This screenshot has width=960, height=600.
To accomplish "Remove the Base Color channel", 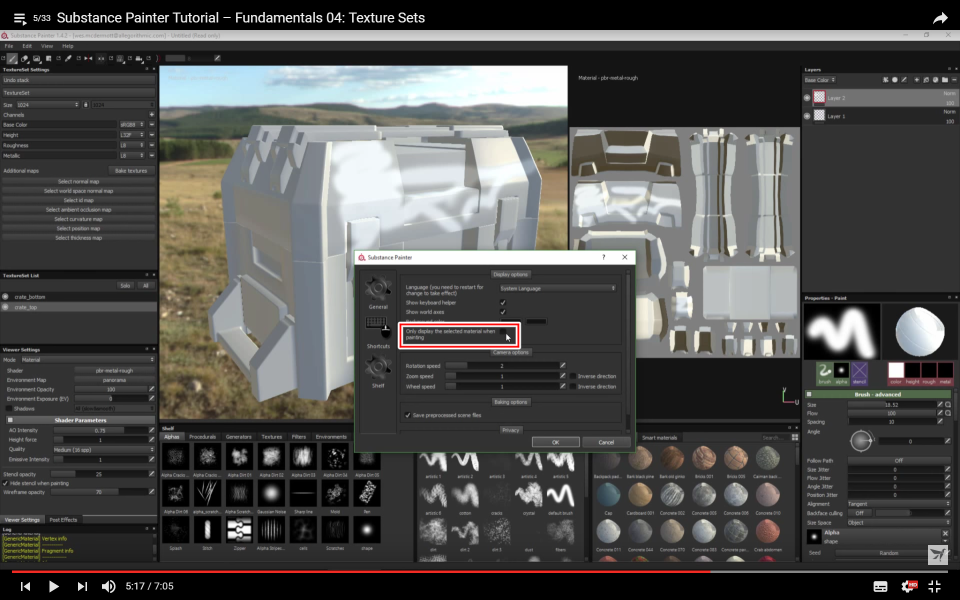I will [x=152, y=125].
